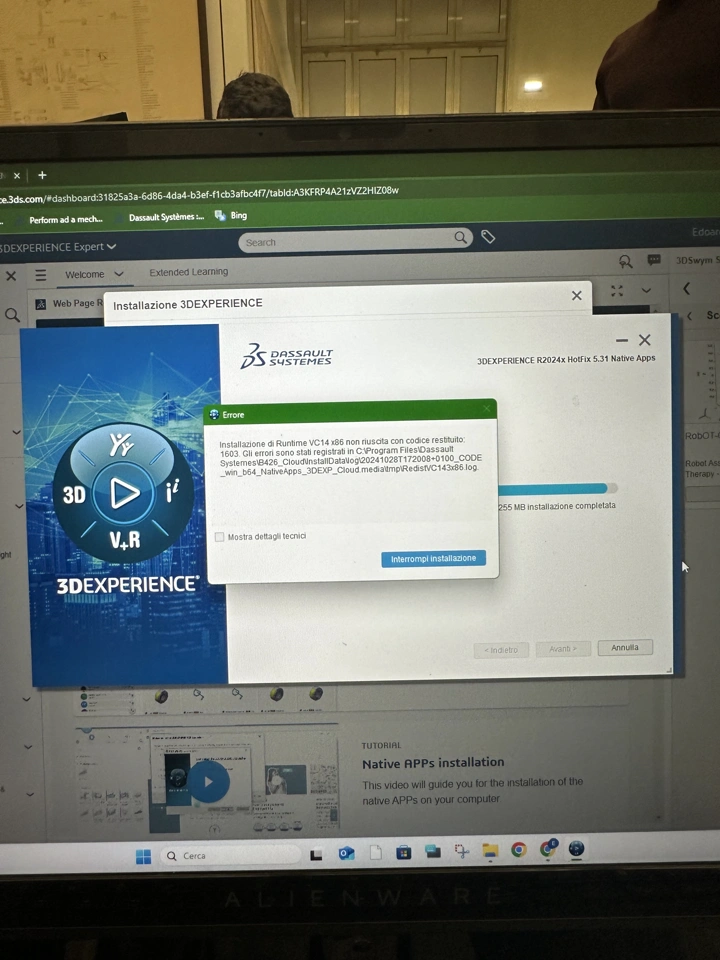The image size is (720, 960).
Task: Open the widget chevron menu
Action: click(x=646, y=290)
